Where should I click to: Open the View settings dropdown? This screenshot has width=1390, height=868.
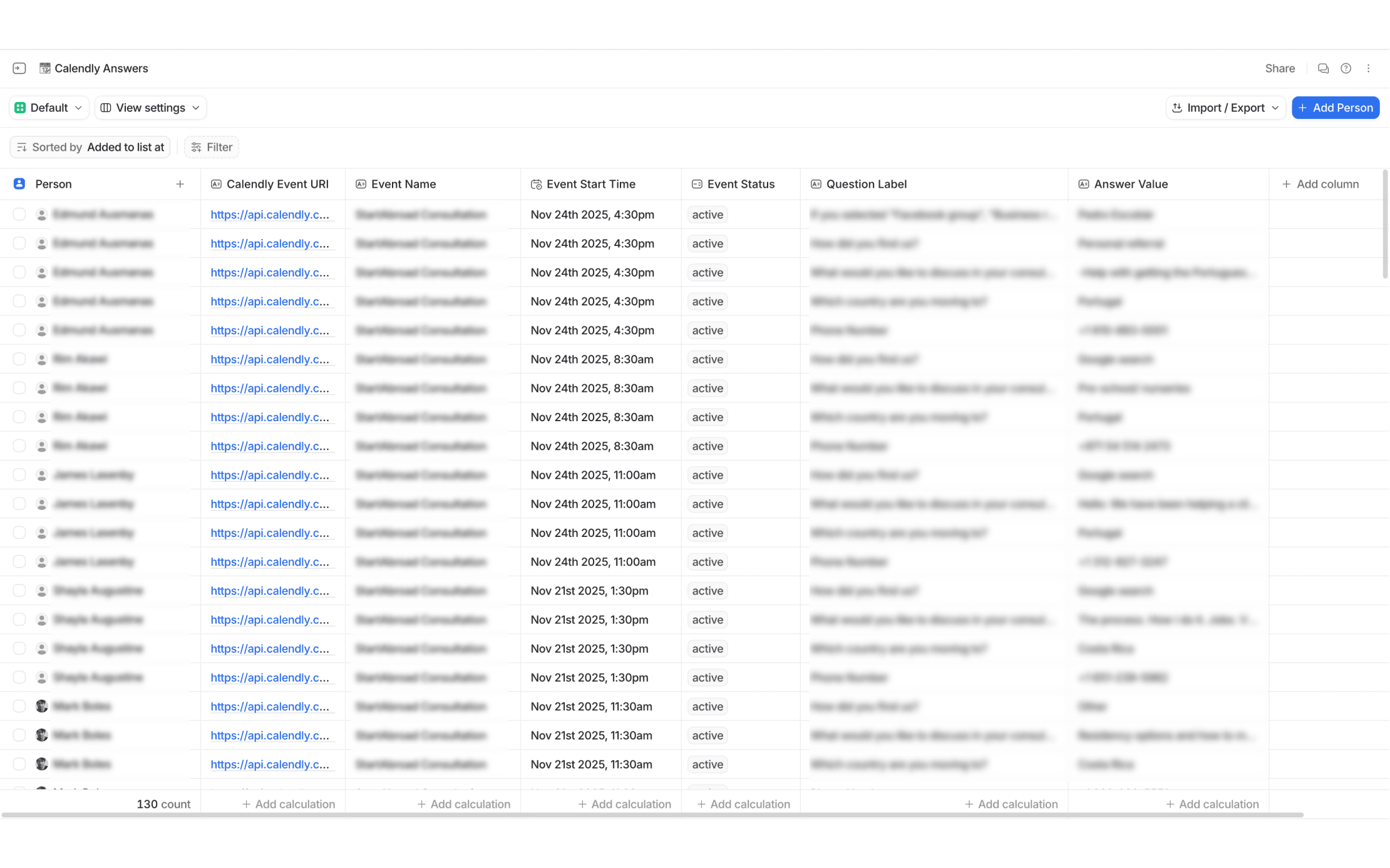[150, 108]
